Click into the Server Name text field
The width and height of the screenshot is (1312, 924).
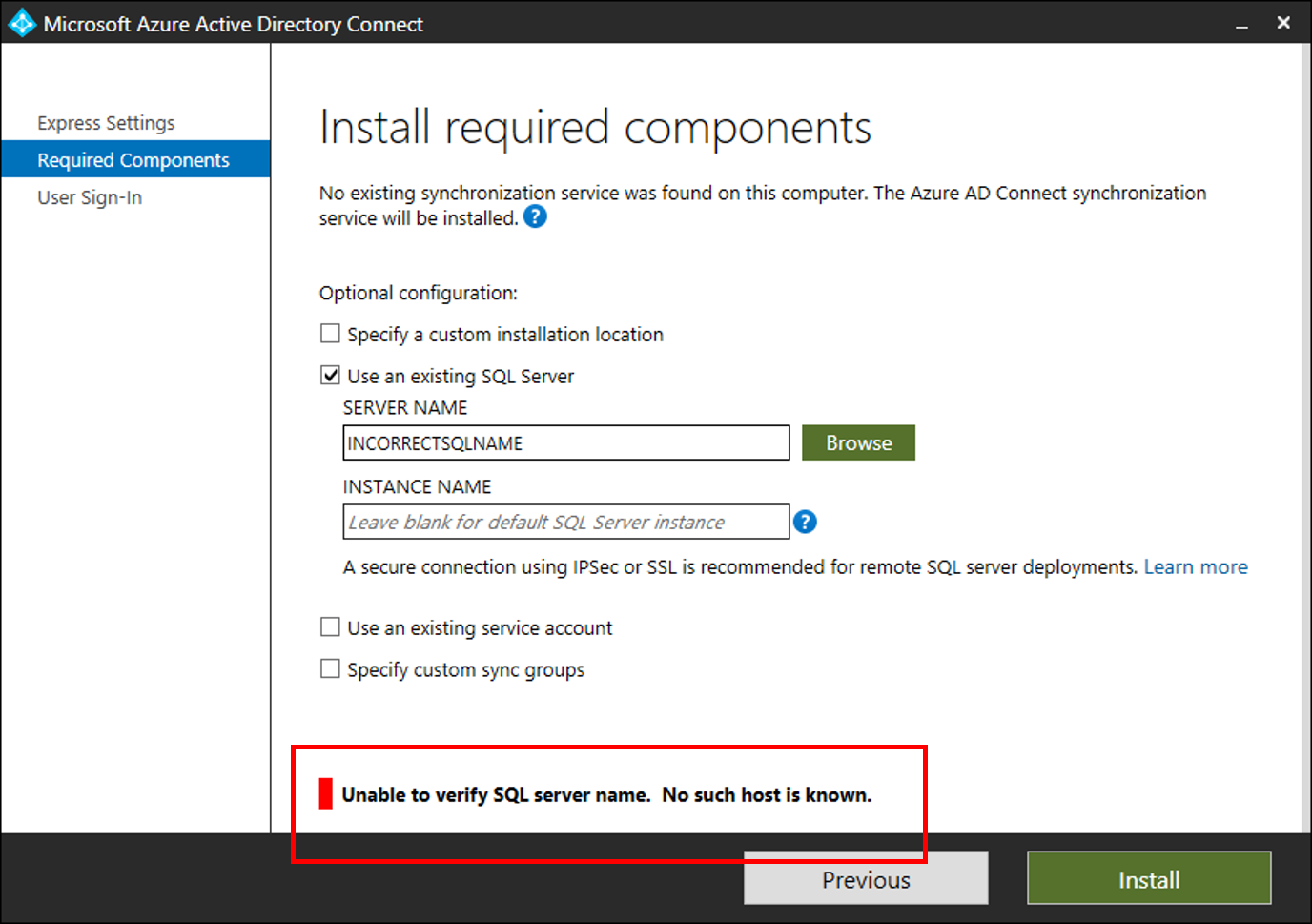point(565,443)
